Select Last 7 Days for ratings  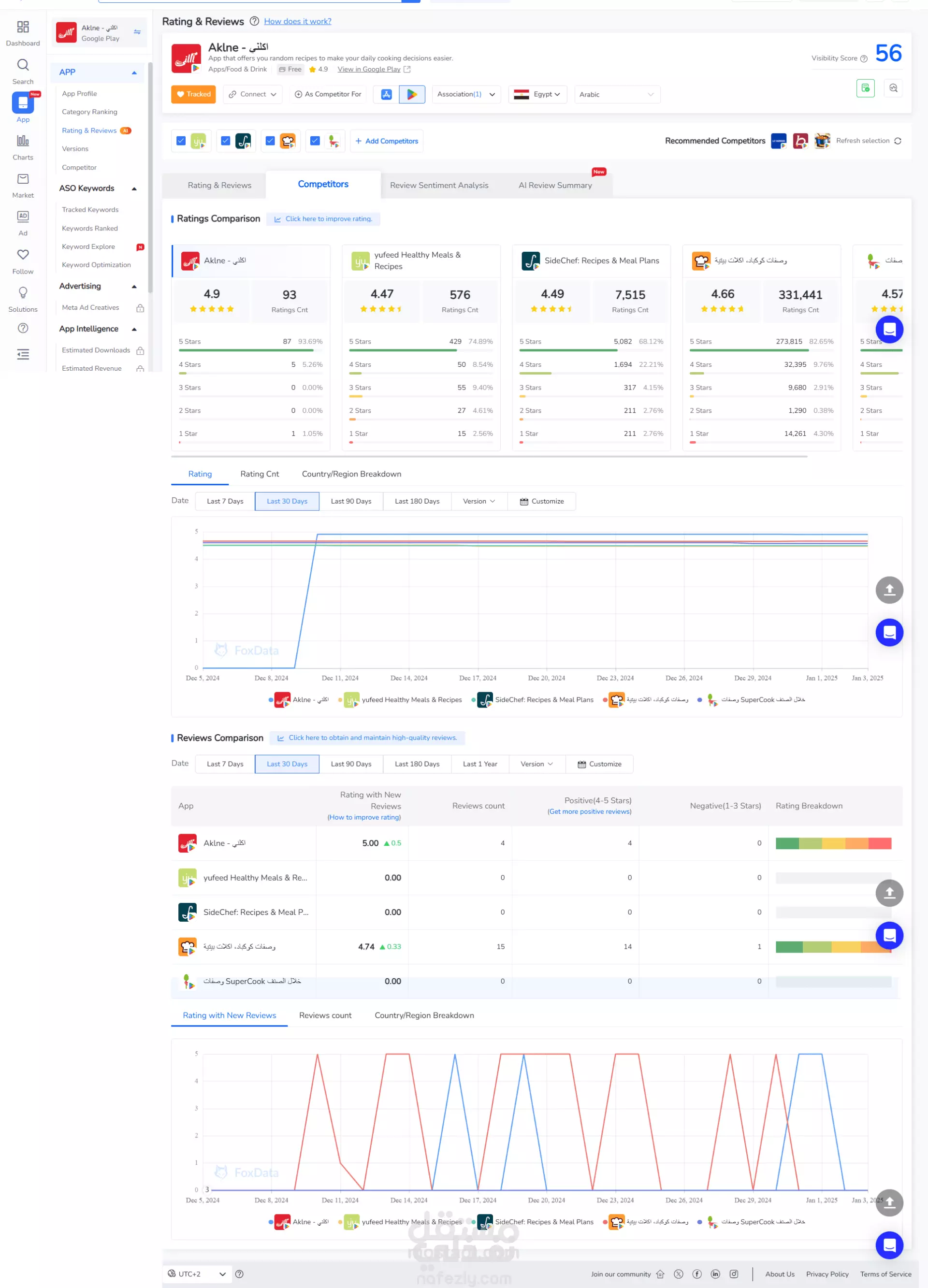click(225, 502)
